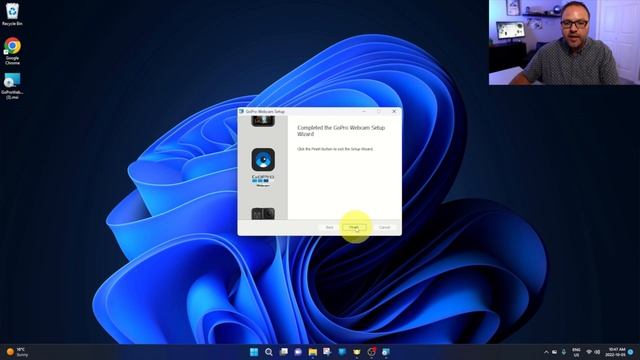Open taskbar Search
The image size is (640, 360).
click(x=269, y=352)
